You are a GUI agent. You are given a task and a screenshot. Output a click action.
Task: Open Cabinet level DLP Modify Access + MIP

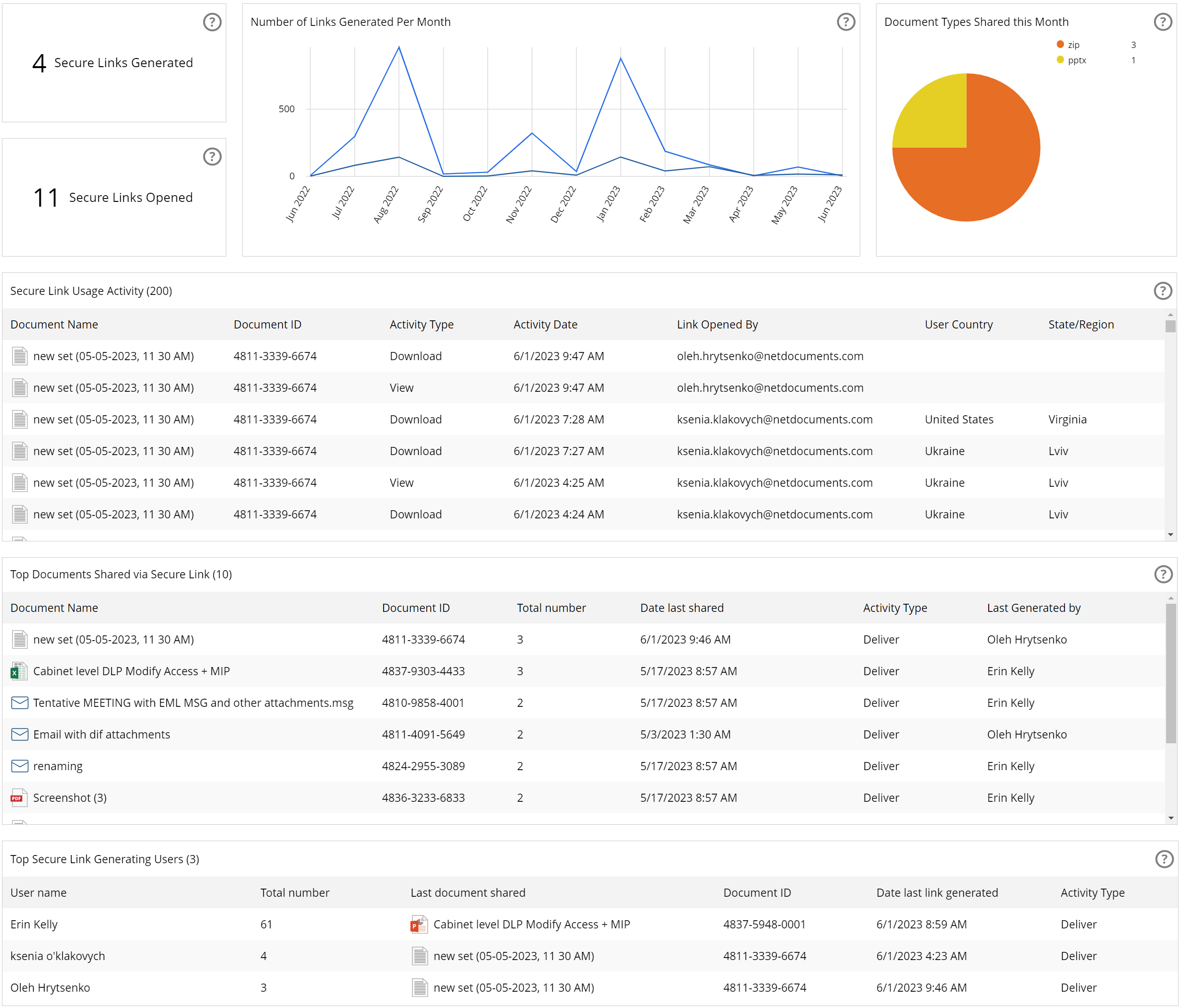coord(131,671)
